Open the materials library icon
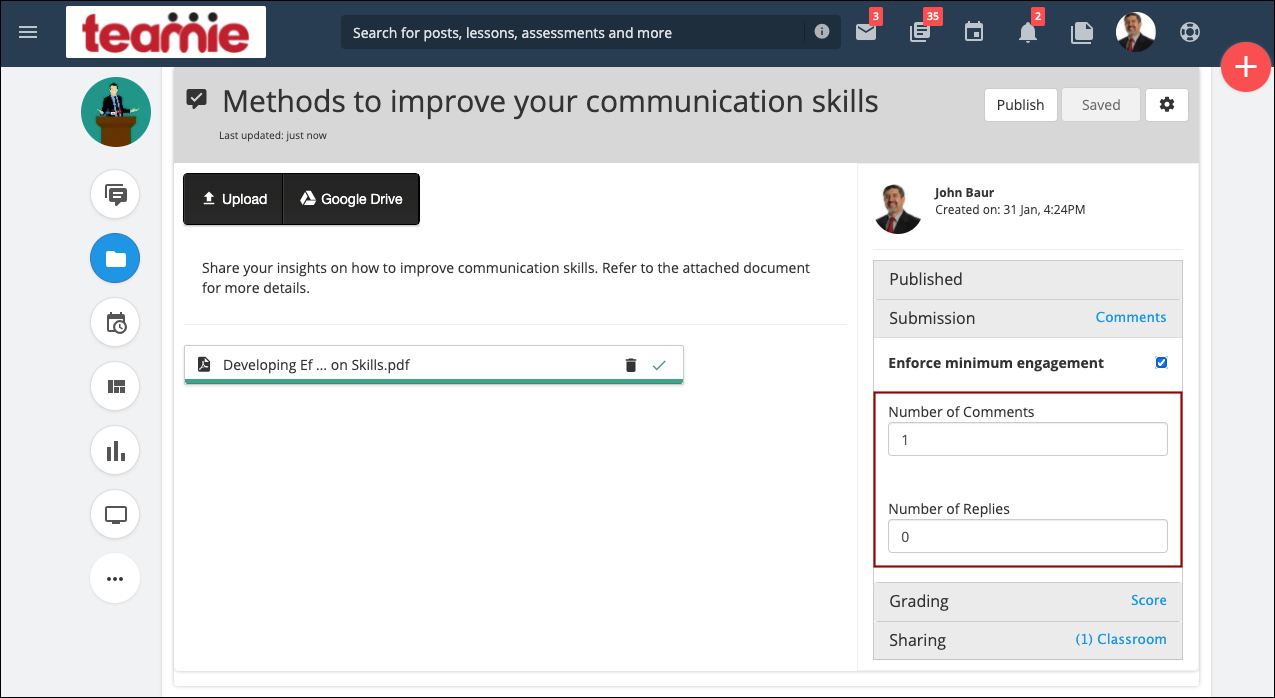Image resolution: width=1275 pixels, height=698 pixels. click(1082, 32)
